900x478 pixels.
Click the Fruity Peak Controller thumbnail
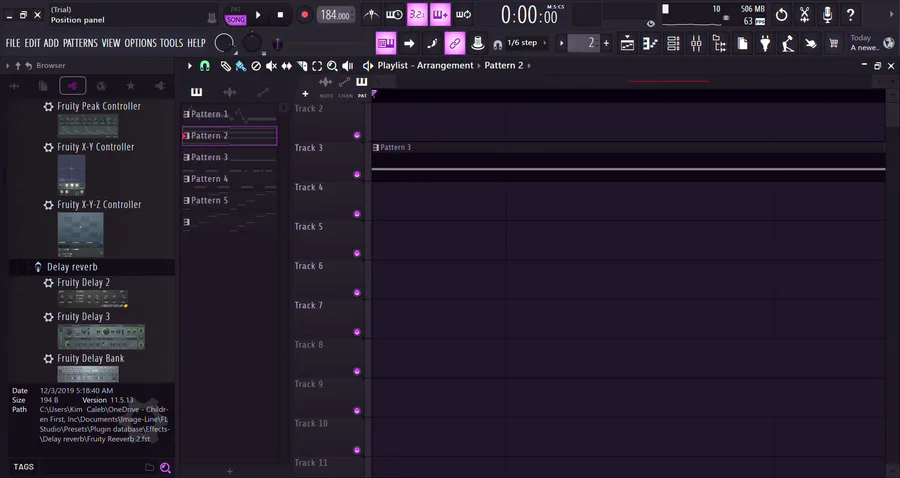tap(88, 125)
